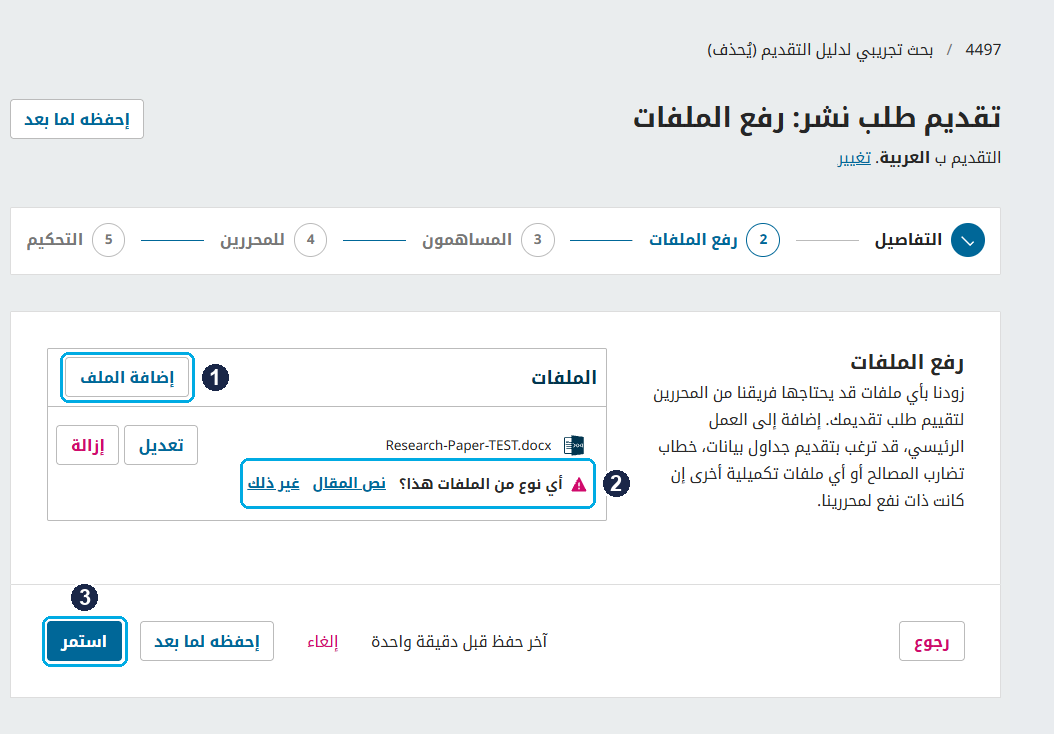Click the submission number 4497
Screen dimensions: 1054x734
pos(983,50)
